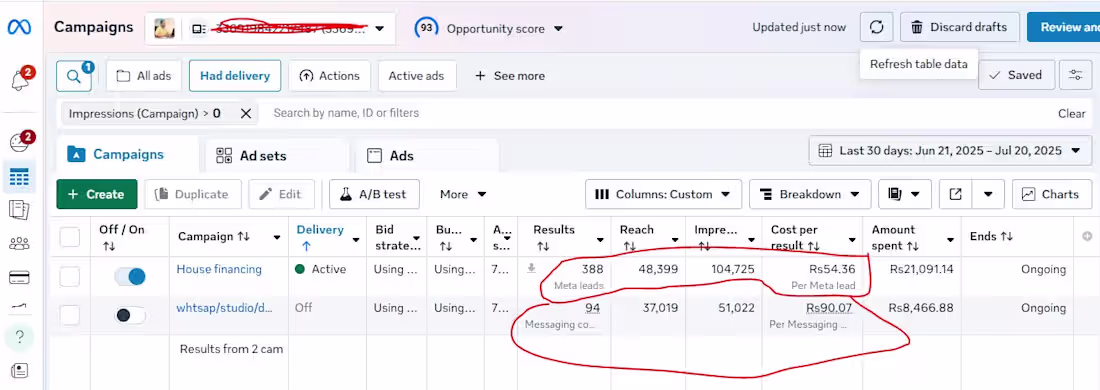Click the 48,399 reach value
Screen dimensions: 1100x390
pyautogui.click(x=658, y=269)
